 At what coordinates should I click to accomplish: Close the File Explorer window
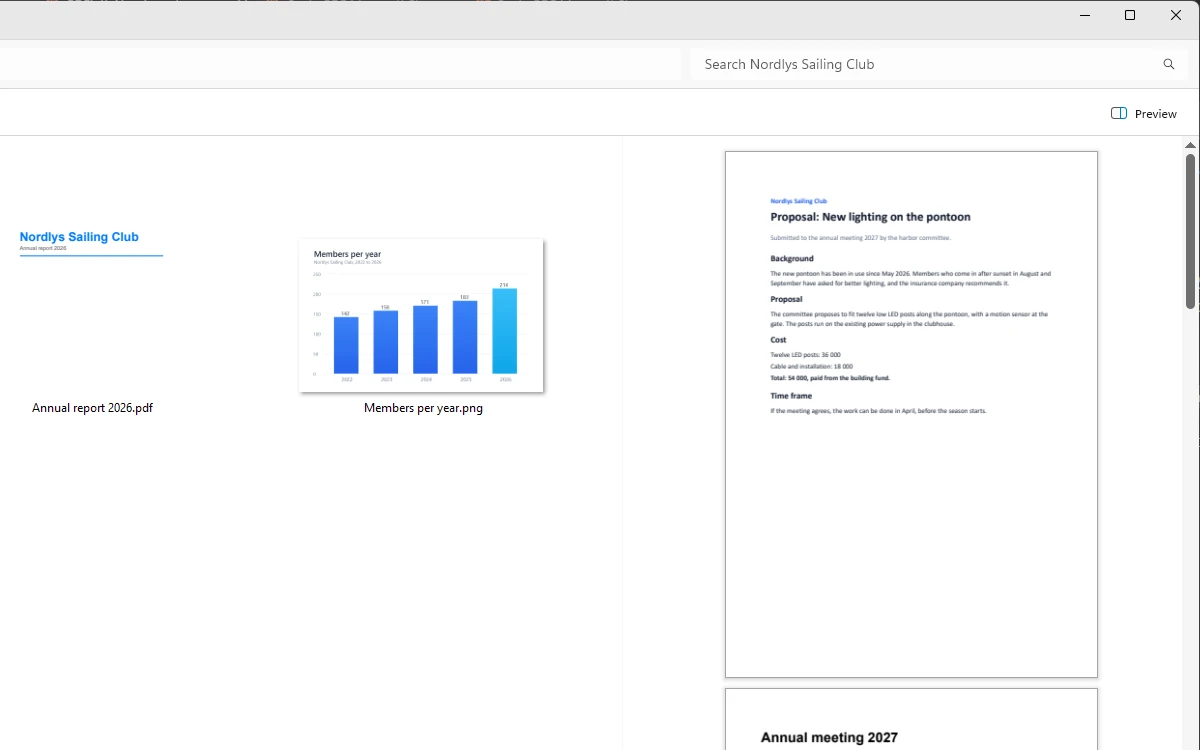(x=1176, y=15)
